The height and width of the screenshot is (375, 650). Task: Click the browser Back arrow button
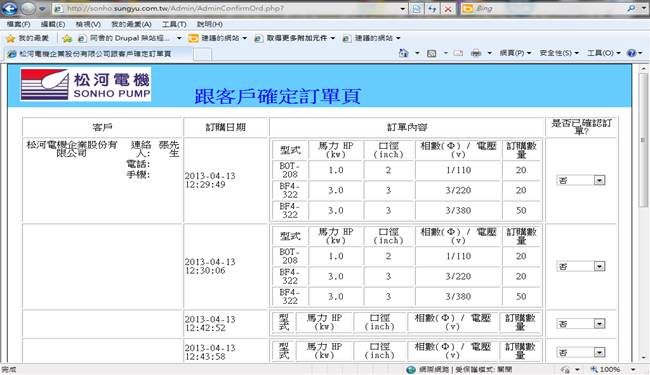(10, 8)
